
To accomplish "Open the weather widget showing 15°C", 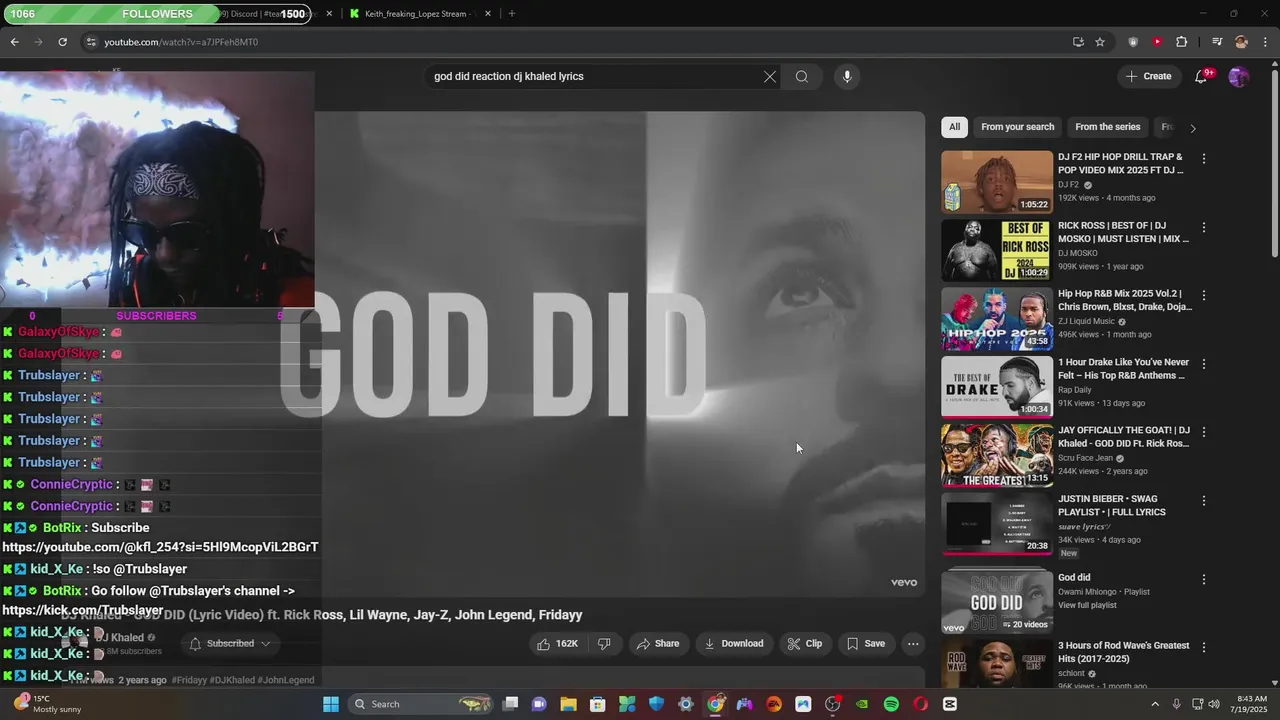I will click(48, 704).
